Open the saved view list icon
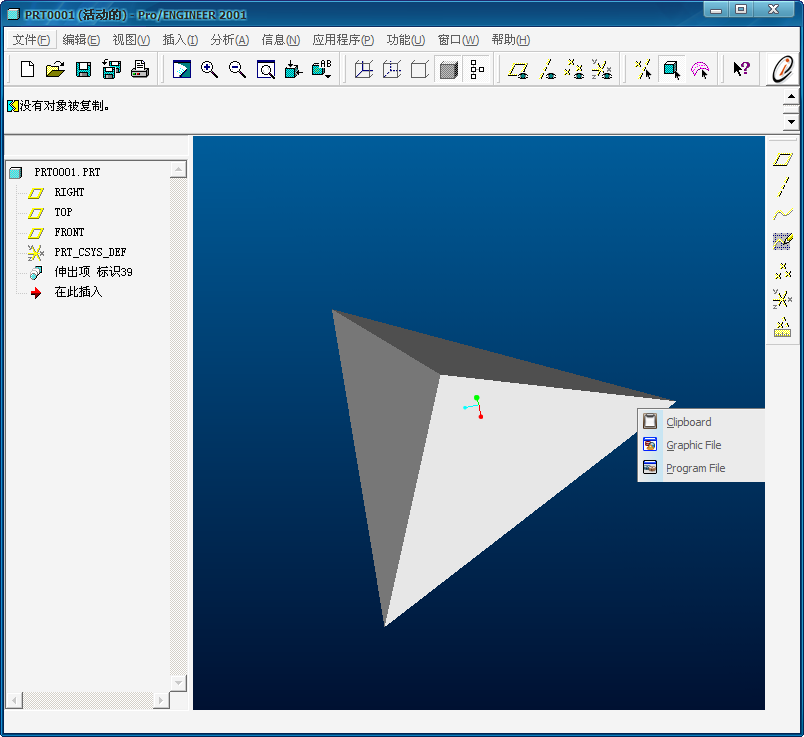The height and width of the screenshot is (737, 804). coord(322,69)
